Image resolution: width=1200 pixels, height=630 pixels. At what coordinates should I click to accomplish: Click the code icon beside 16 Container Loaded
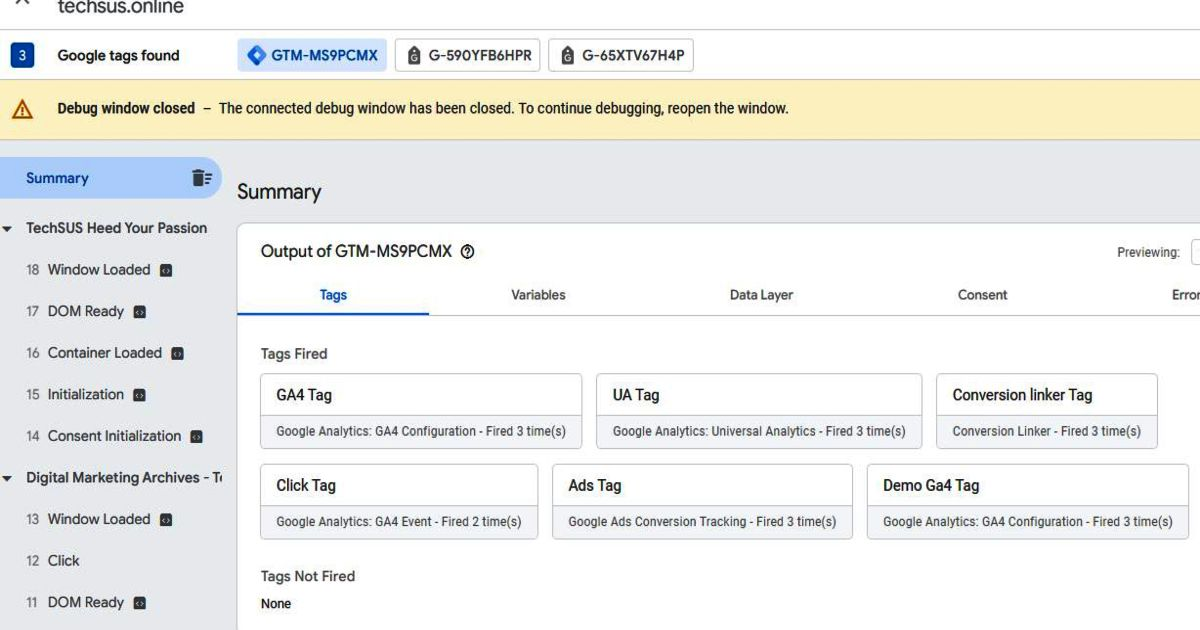tap(177, 353)
